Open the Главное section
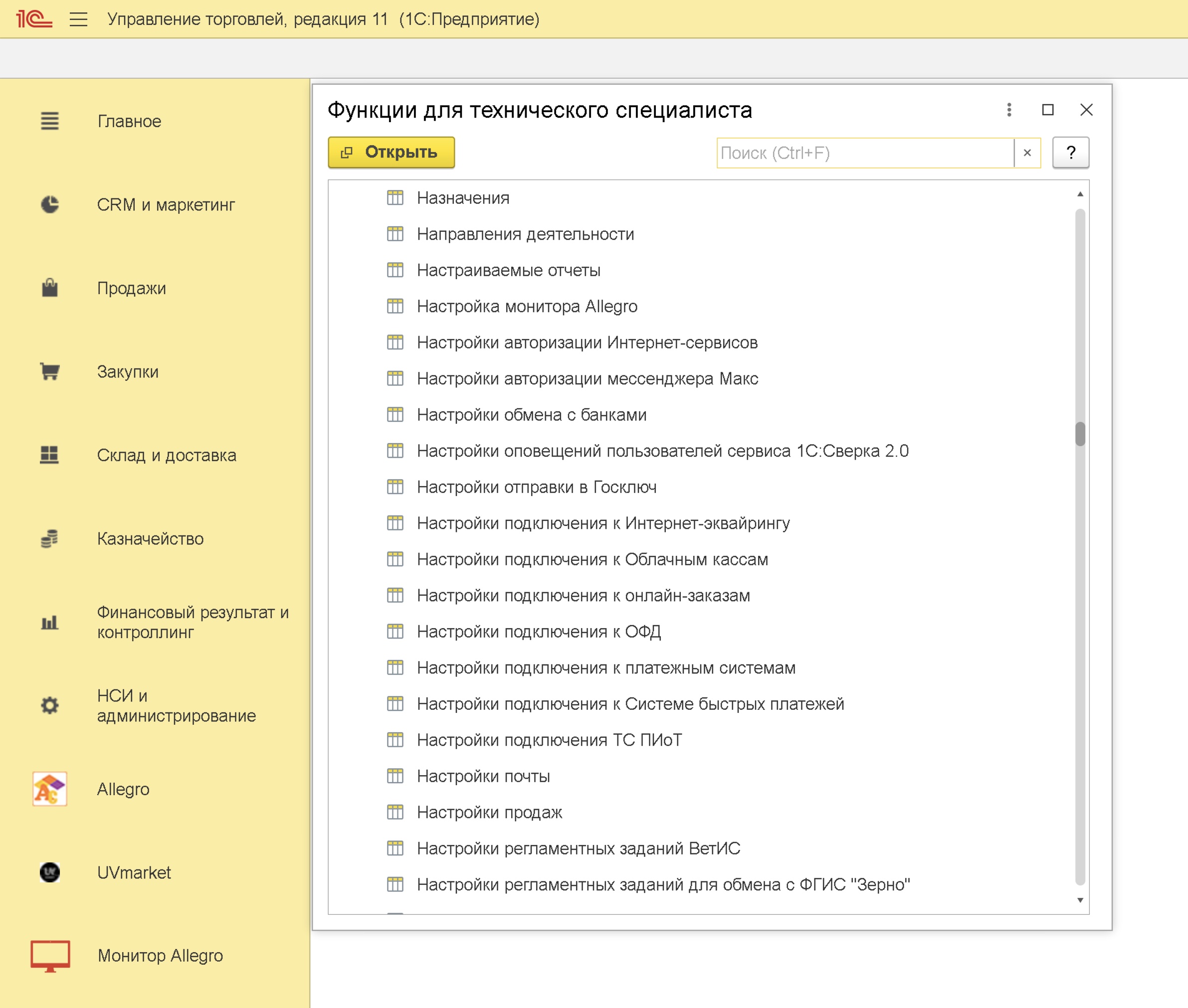The width and height of the screenshot is (1188, 1008). point(129,121)
